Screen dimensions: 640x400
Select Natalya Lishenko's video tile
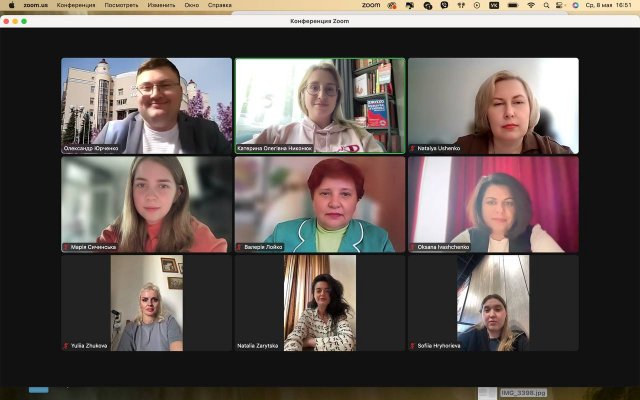click(x=493, y=105)
